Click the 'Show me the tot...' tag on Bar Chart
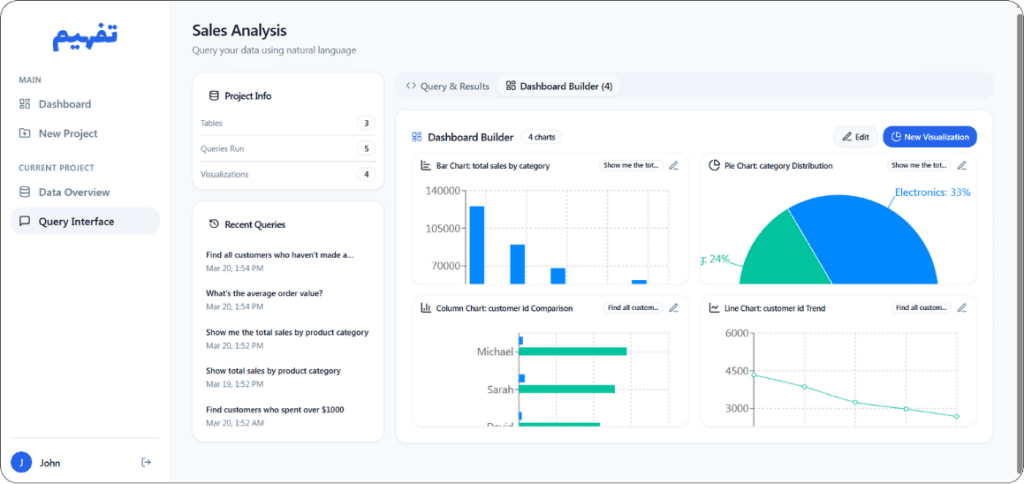1024x484 pixels. 631,165
